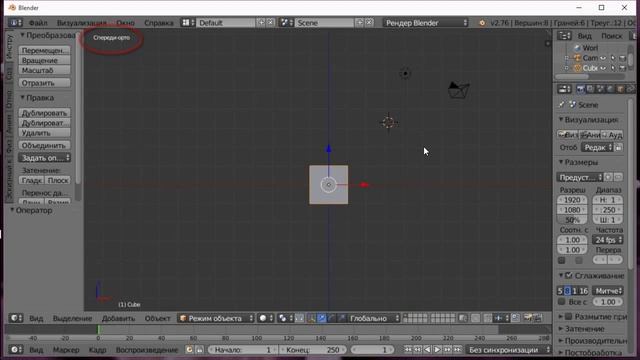Adjust the 50% resolution percentage slider

point(572,220)
